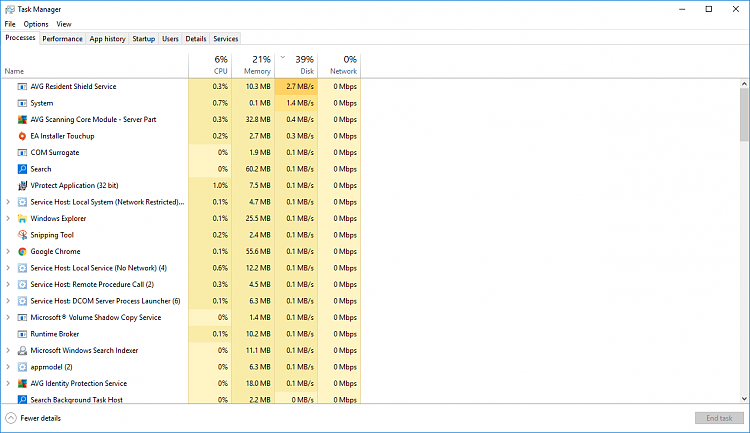This screenshot has height=433, width=750.
Task: Click the Google Chrome process icon
Action: click(x=22, y=252)
